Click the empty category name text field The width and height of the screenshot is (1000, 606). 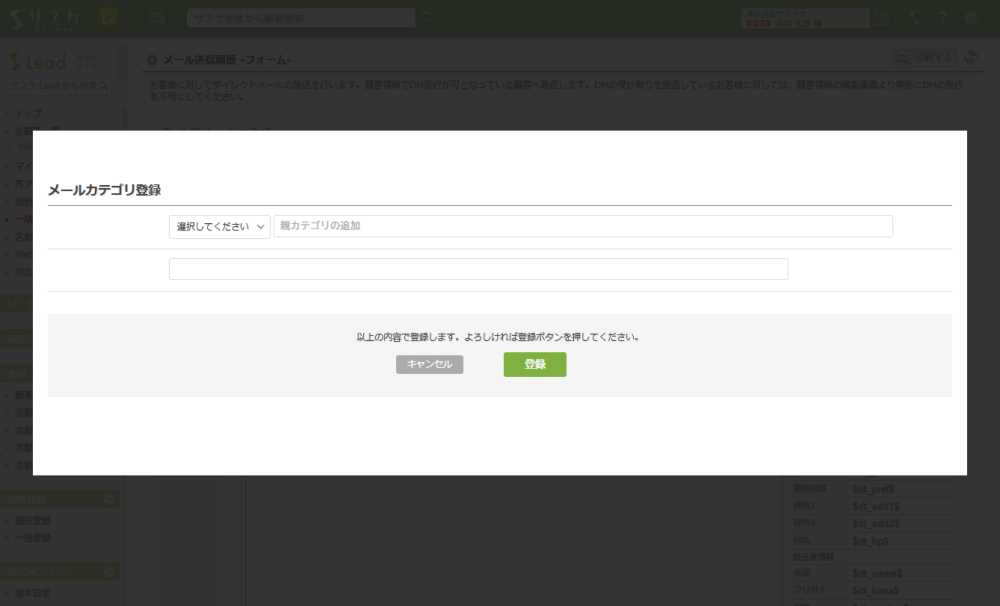pos(478,269)
